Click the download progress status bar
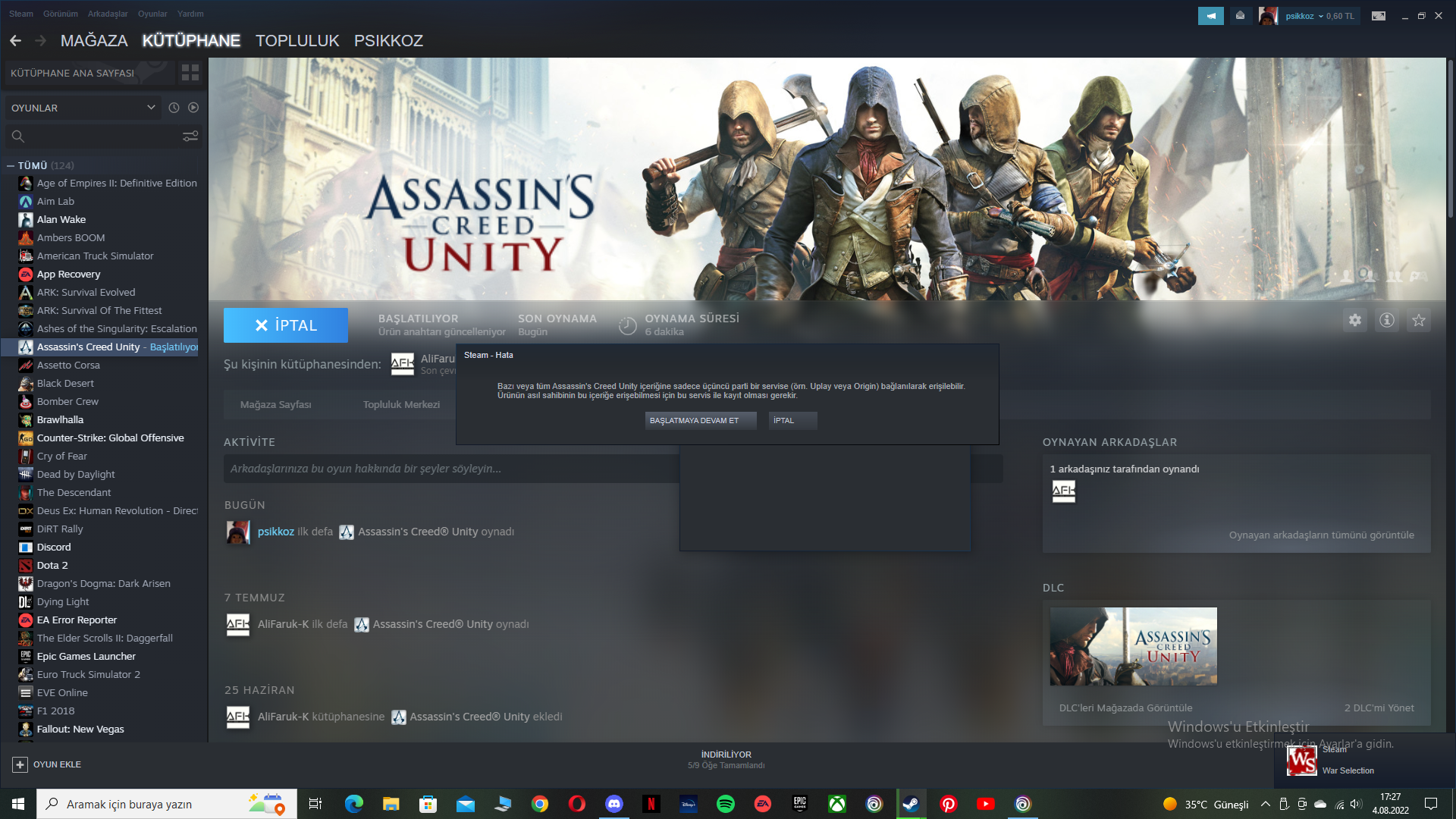The image size is (1456, 819). pyautogui.click(x=726, y=760)
